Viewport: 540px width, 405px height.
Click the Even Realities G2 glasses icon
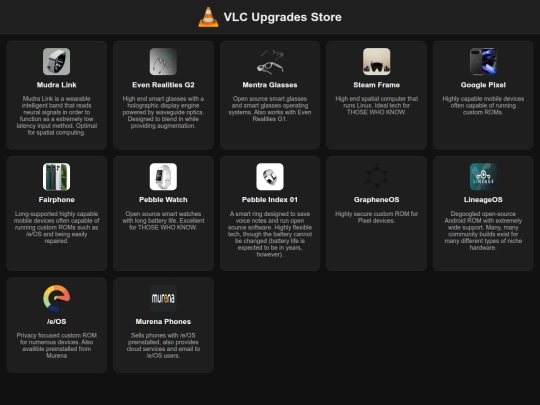163,62
